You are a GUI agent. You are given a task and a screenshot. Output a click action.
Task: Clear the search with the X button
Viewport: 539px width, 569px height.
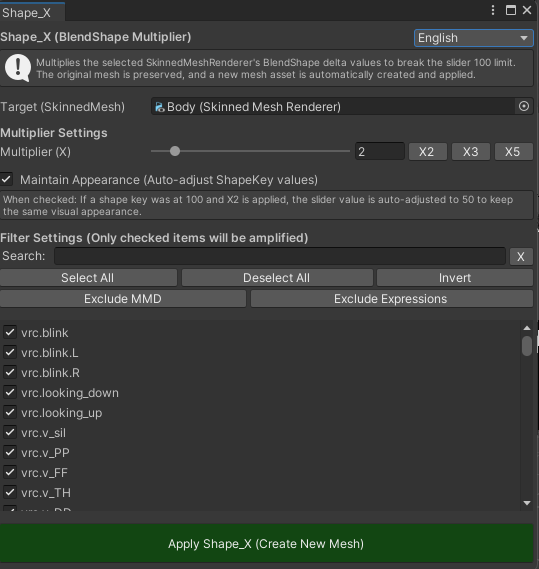click(x=521, y=257)
